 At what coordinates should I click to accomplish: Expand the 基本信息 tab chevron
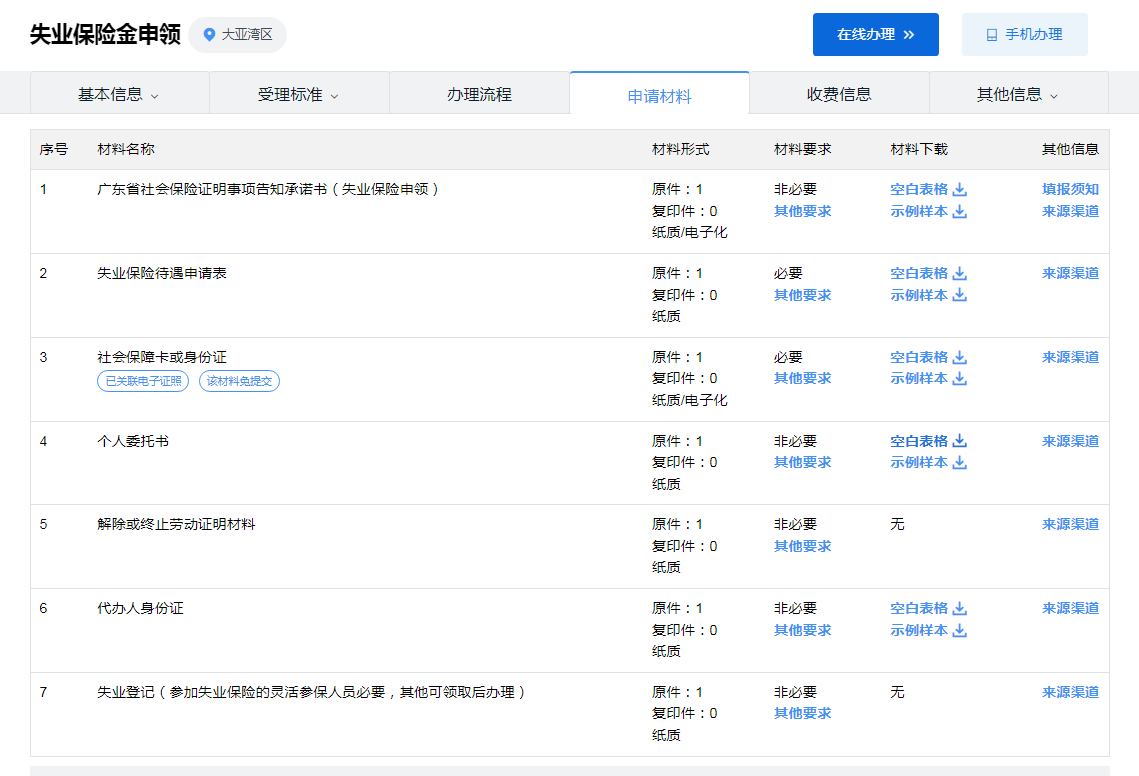tap(155, 96)
